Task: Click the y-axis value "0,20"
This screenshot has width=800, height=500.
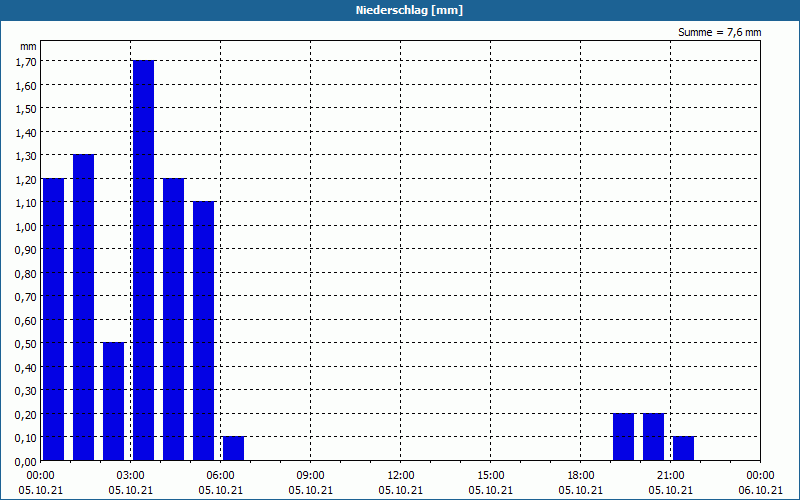Action: (27, 414)
